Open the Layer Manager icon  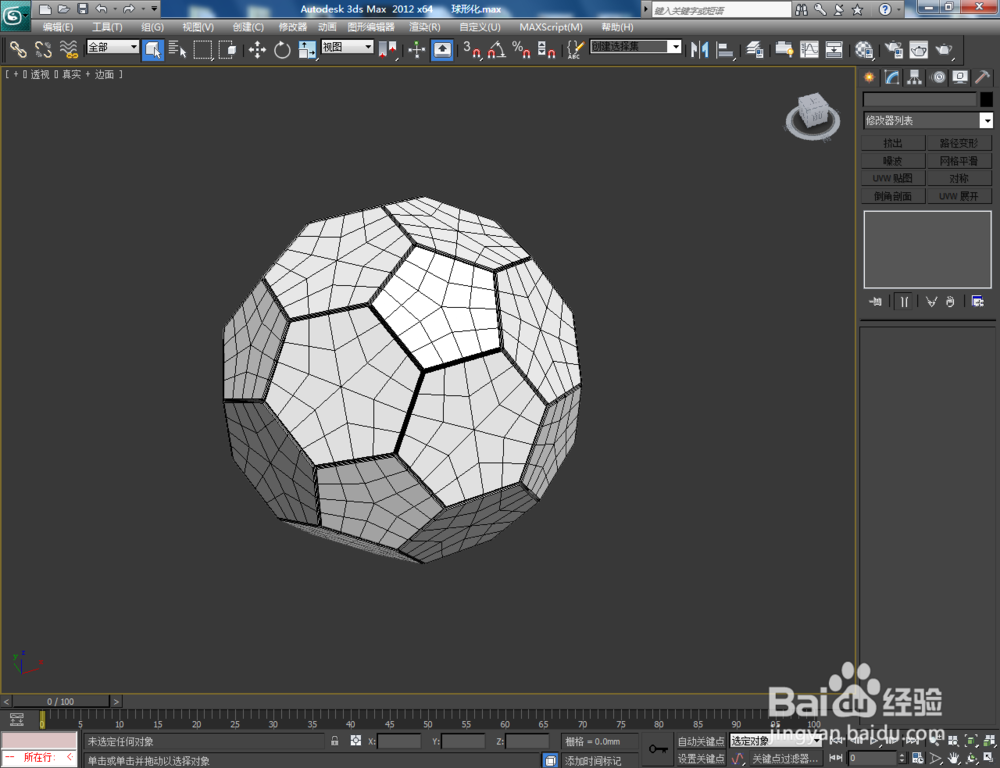(x=755, y=49)
